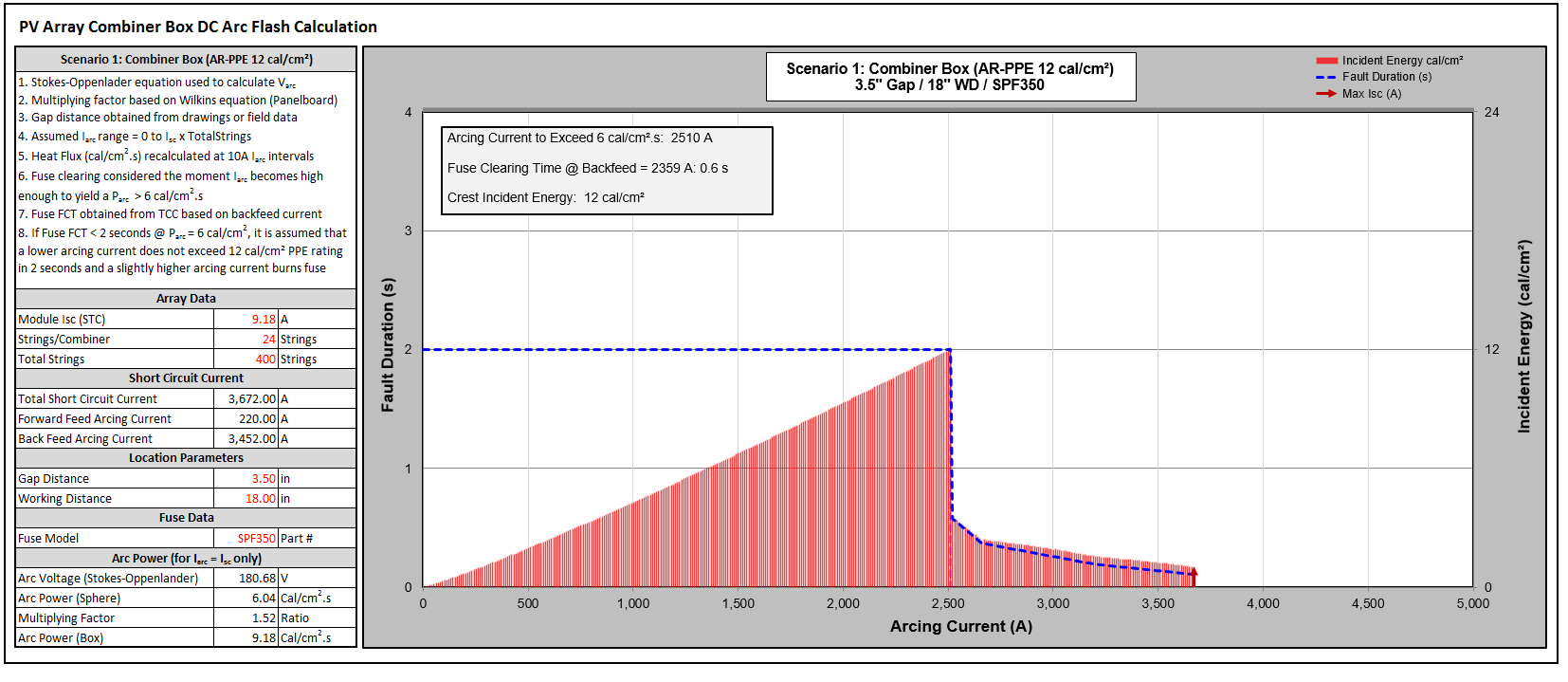Click the chart title box for Scenario 1
The width and height of the screenshot is (1568, 682).
point(950,77)
